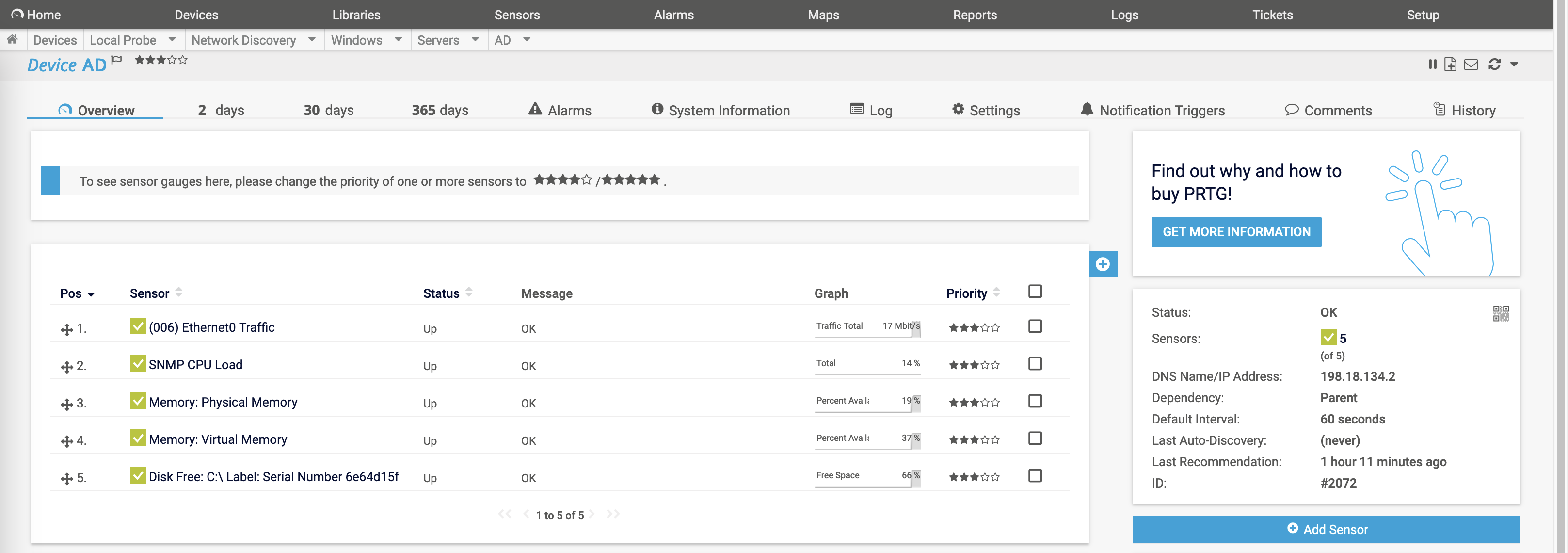Viewport: 1568px width, 553px height.
Task: Open the Sensors menu
Action: [x=516, y=15]
